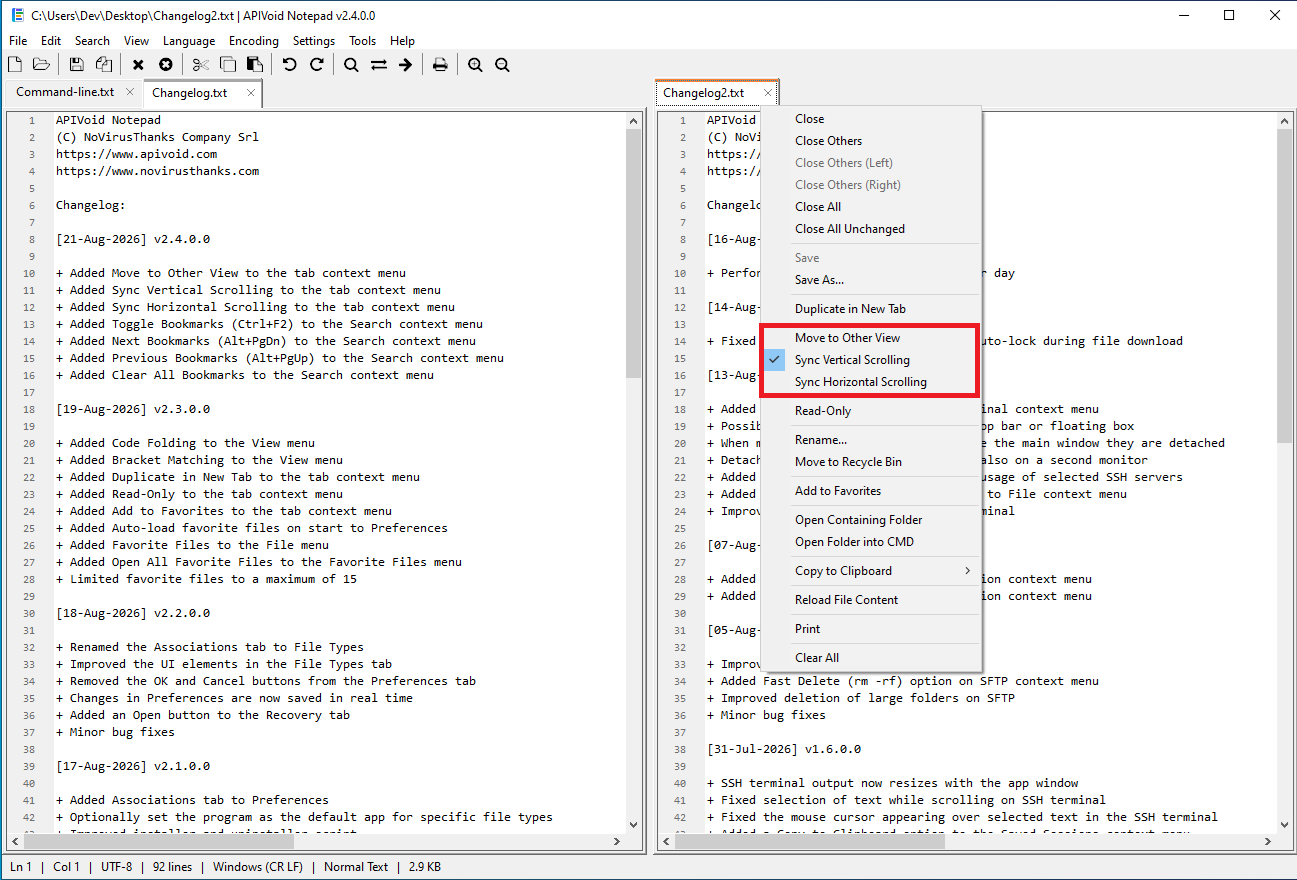Screen dimensions: 1297x880
Task: Click the Copy toolbar icon
Action: click(228, 65)
